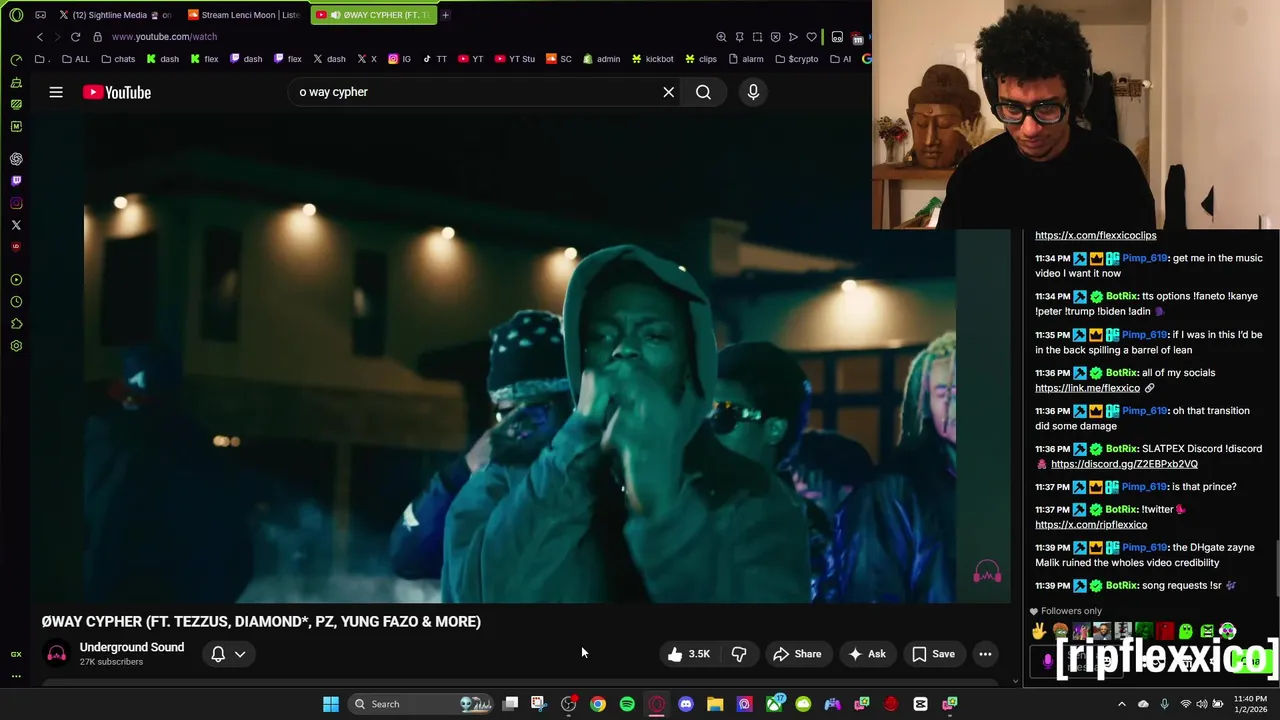Viewport: 1280px width, 720px height.
Task: Open the ALL bookmarks folder
Action: coord(75,59)
